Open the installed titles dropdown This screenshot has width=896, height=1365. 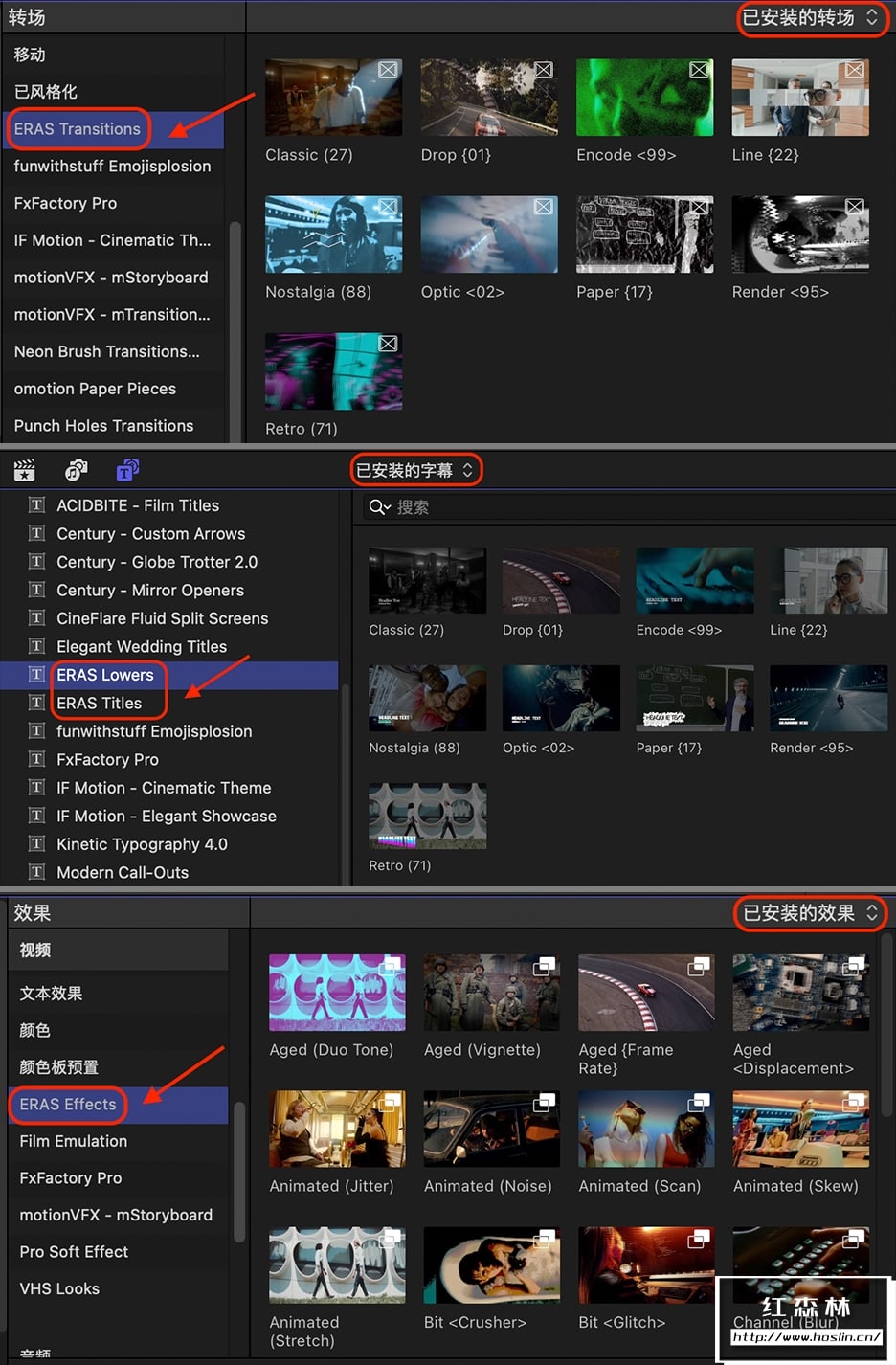point(414,470)
